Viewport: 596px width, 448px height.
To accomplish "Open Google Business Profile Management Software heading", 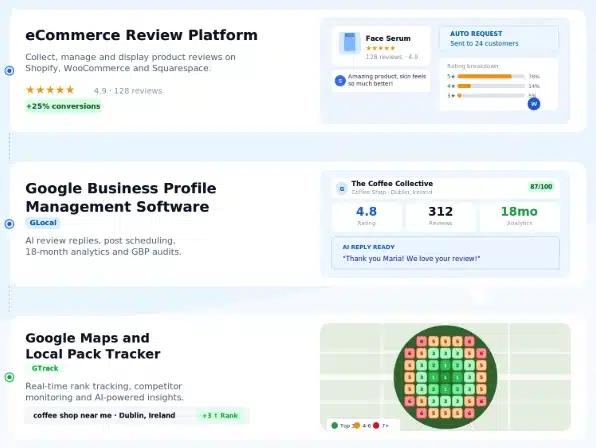I will tap(121, 198).
